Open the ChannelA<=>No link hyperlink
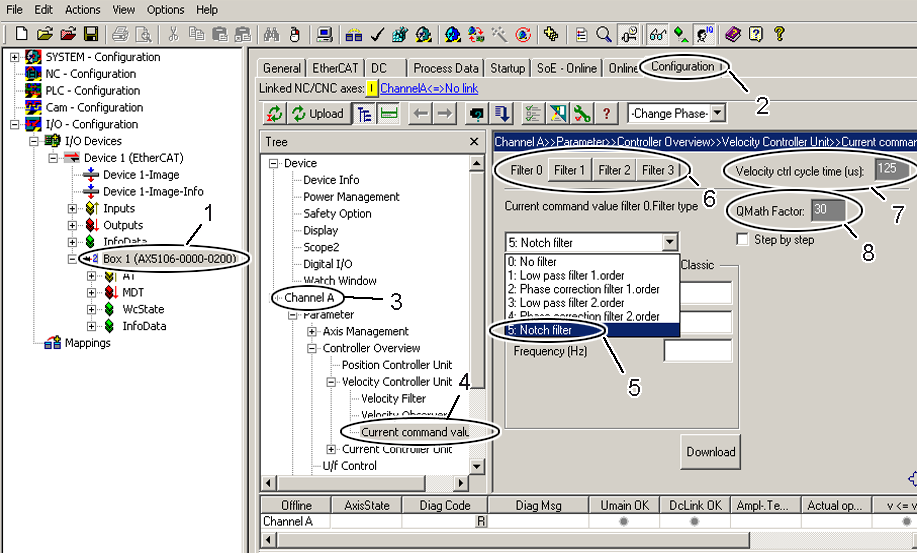This screenshot has height=553, width=917. click(x=429, y=88)
